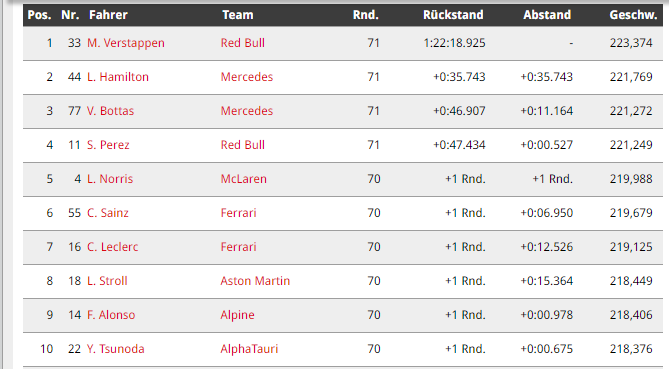The height and width of the screenshot is (369, 669).
Task: Click the Geschw. column header
Action: (x=633, y=15)
